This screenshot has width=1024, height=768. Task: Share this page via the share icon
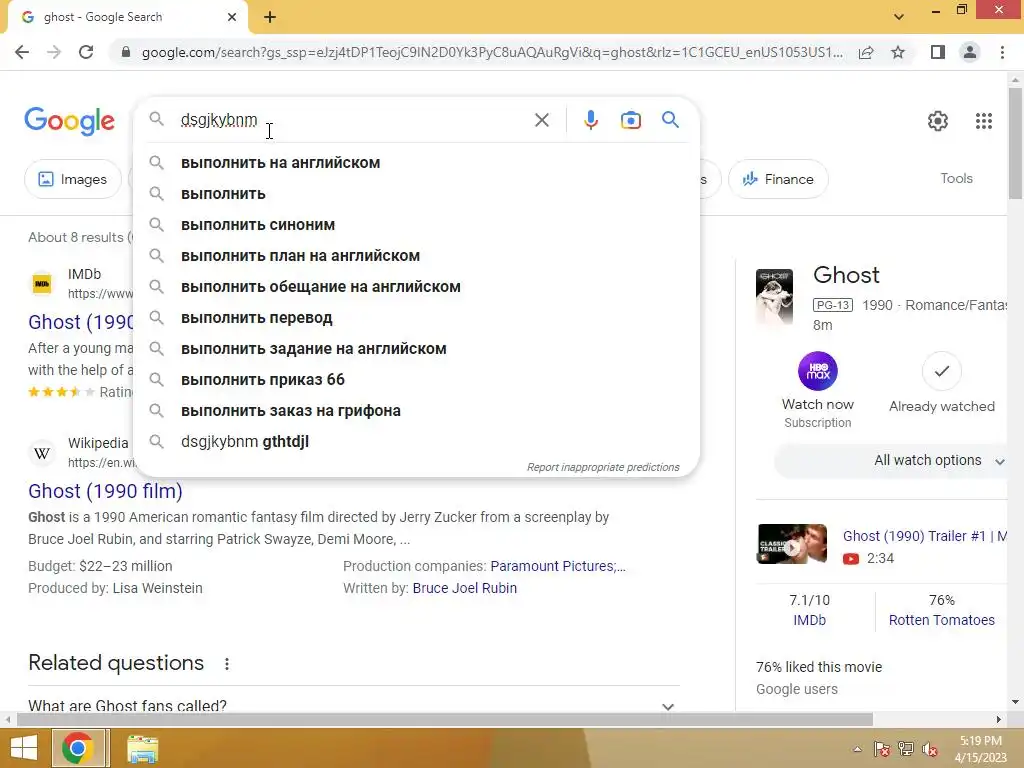(866, 52)
